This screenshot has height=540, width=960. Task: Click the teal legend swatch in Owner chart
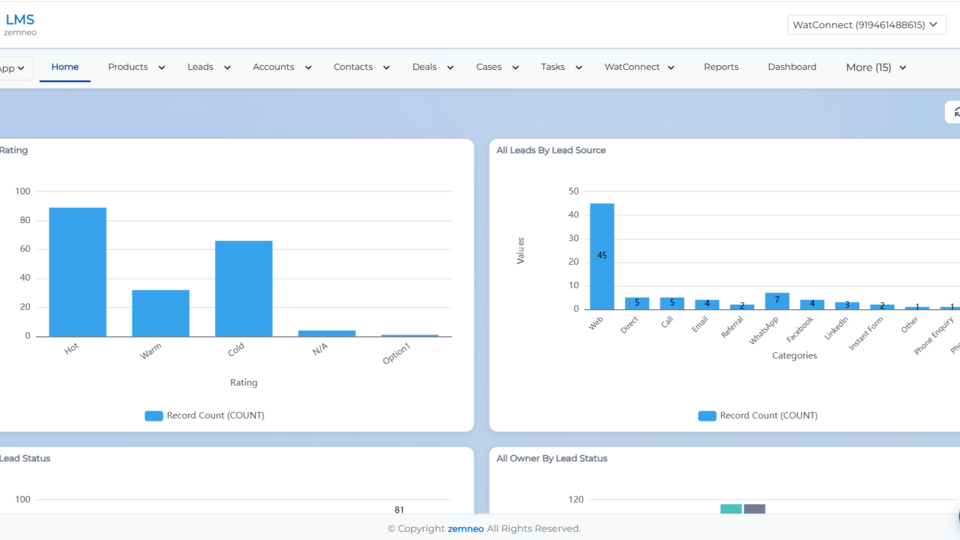(x=731, y=509)
